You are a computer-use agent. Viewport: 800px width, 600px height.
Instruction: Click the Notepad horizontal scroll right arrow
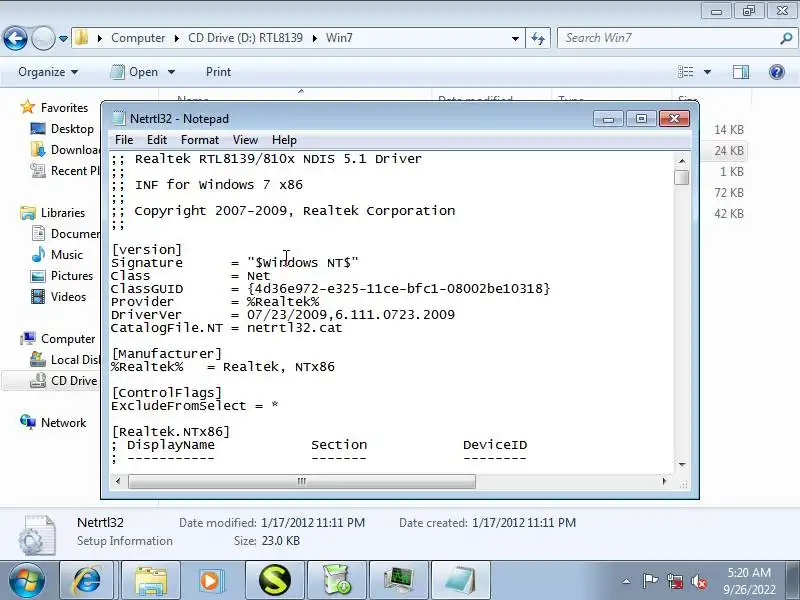pos(664,481)
